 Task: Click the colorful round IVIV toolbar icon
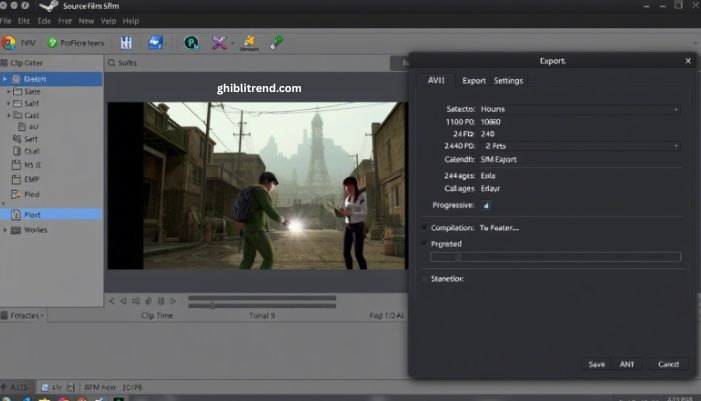pos(8,43)
